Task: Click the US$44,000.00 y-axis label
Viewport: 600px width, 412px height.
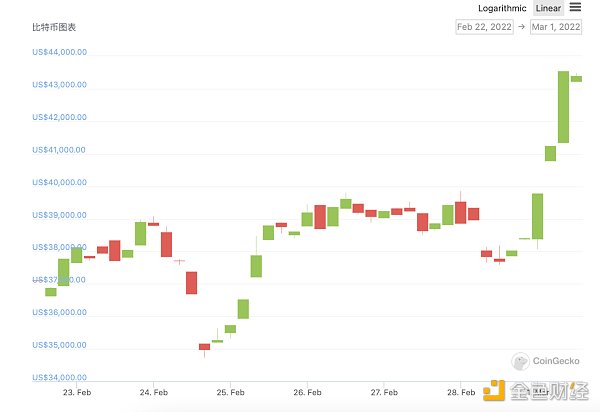Action: tap(59, 53)
